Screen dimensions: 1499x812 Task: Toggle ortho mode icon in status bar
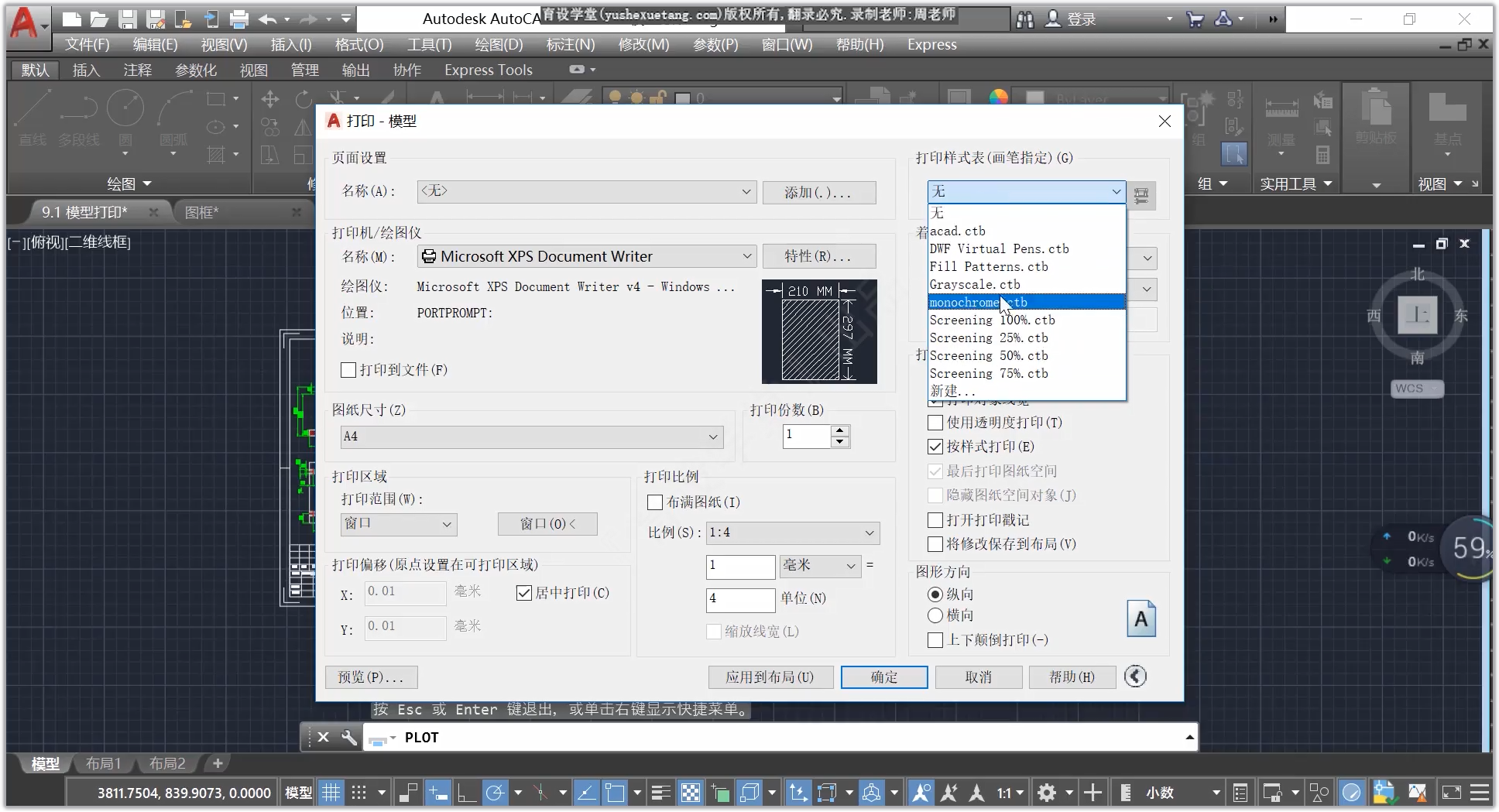pos(466,793)
